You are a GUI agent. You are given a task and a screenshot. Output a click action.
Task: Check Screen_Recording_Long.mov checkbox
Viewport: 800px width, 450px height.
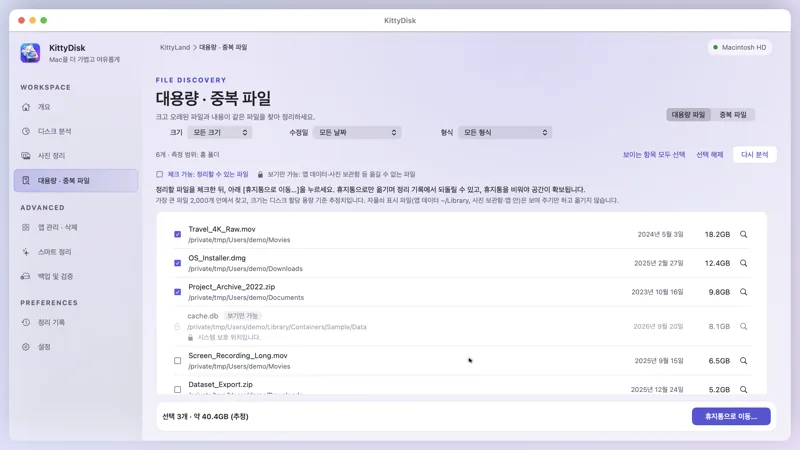click(178, 361)
